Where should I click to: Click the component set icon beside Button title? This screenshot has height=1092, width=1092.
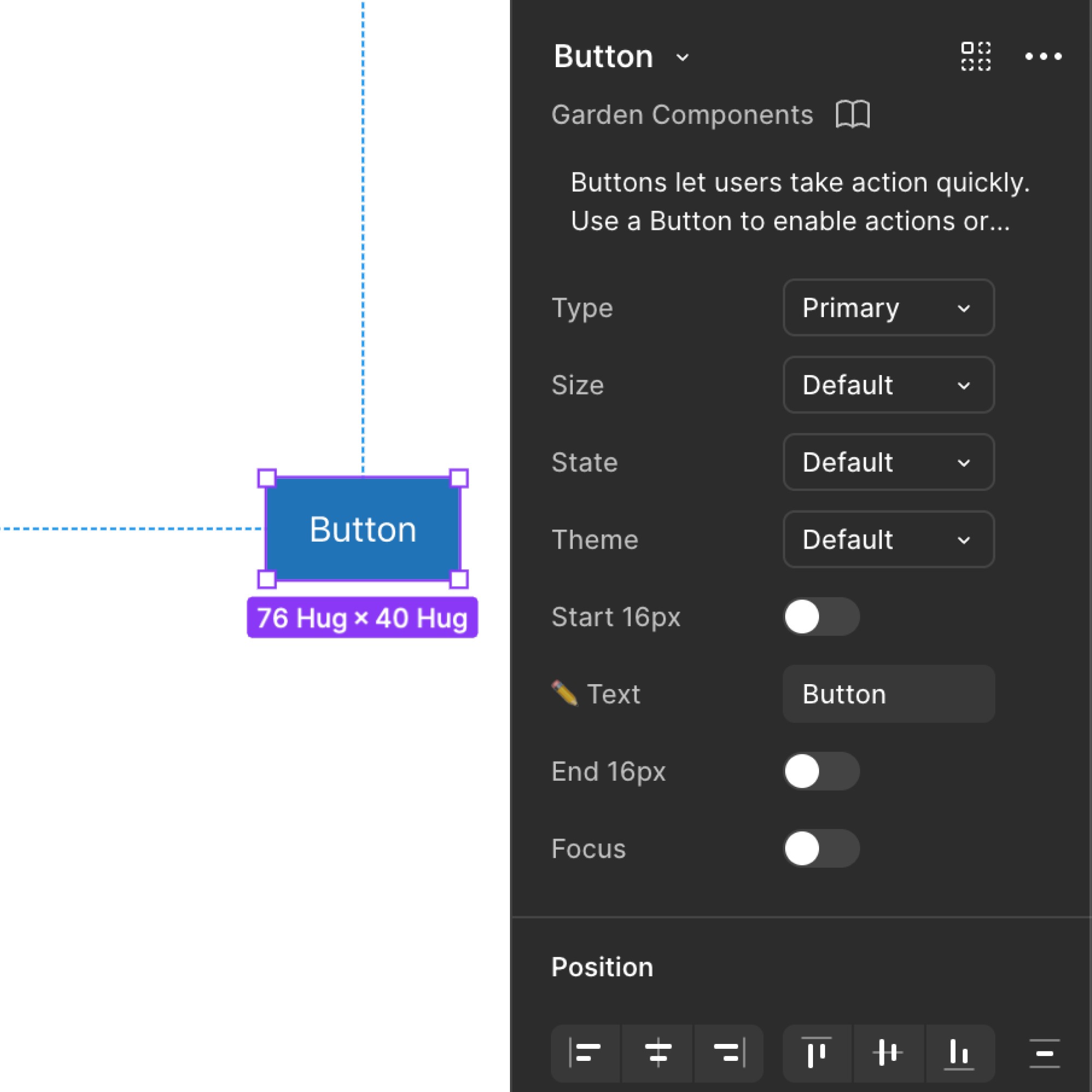pyautogui.click(x=976, y=57)
